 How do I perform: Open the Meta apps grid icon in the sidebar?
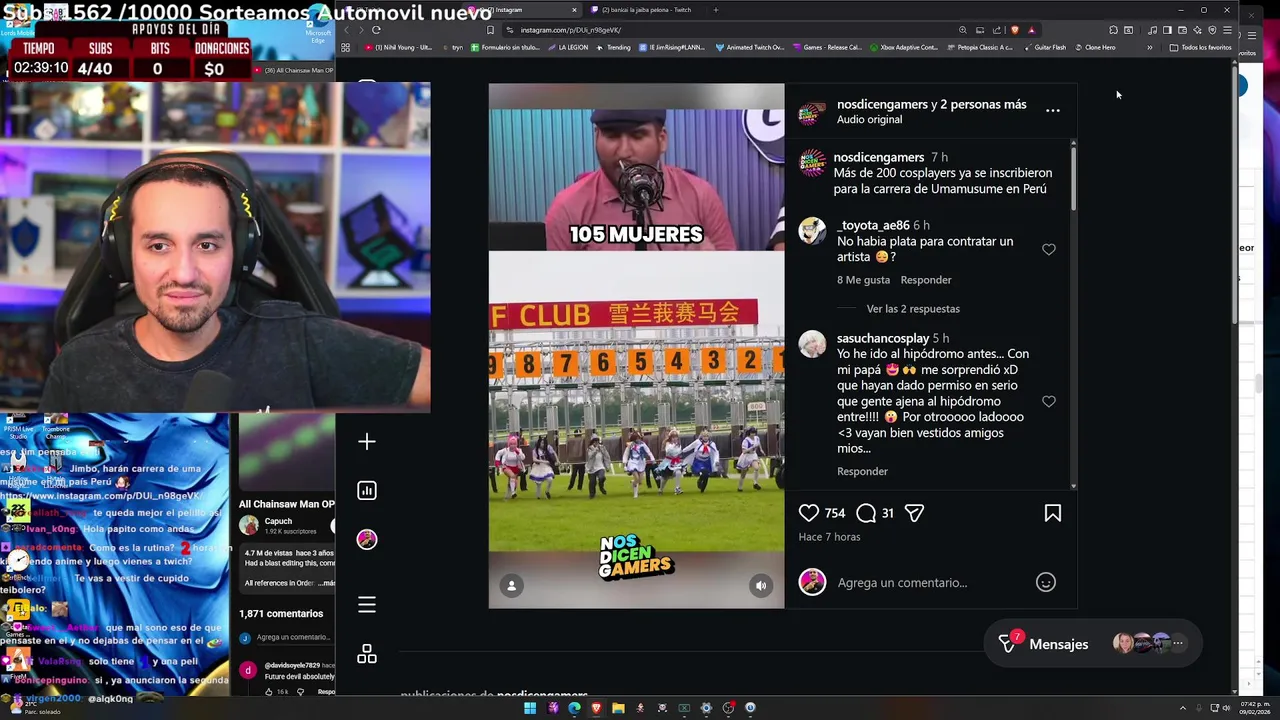[x=367, y=653]
